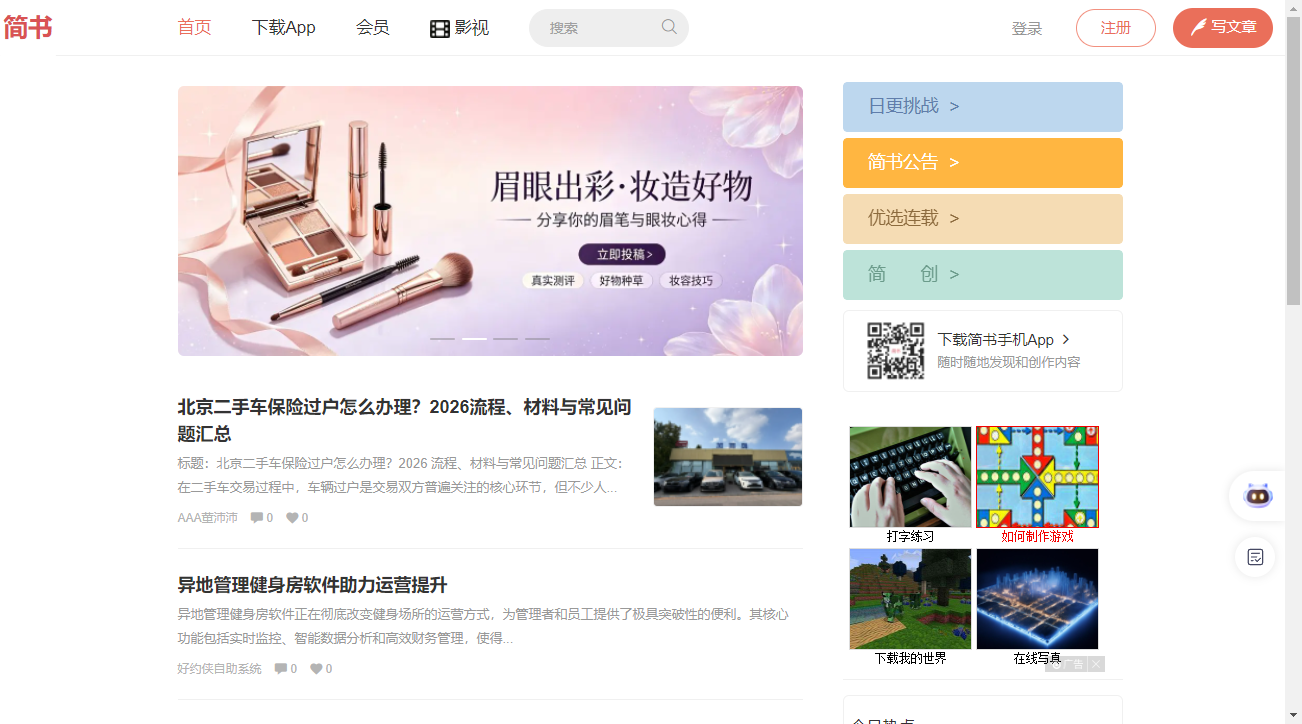Click the 下载我的世界 ad thumbnail
Screen dimensions: 1302x724
[911, 599]
